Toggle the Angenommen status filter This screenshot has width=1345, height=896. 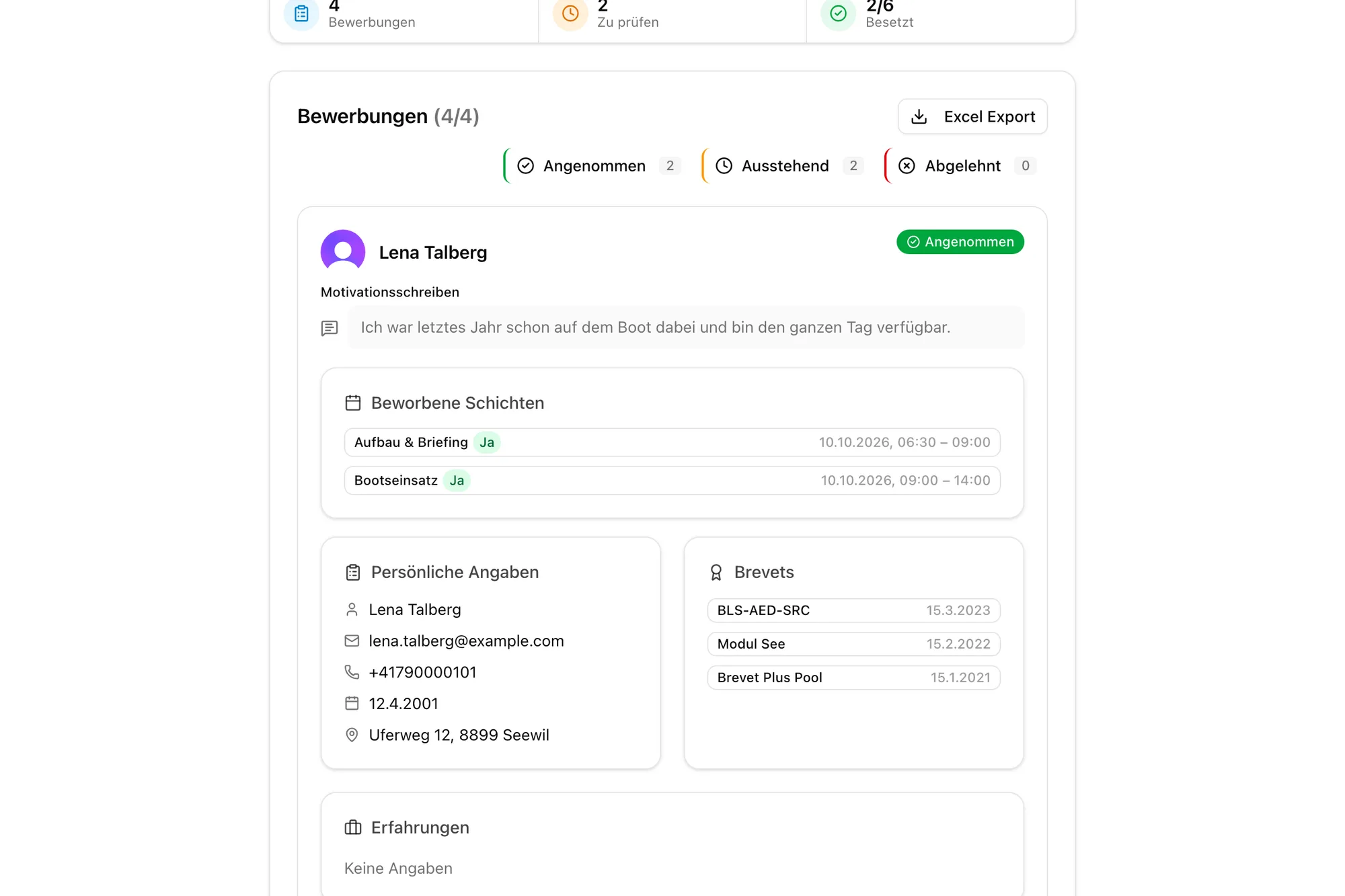tap(594, 166)
